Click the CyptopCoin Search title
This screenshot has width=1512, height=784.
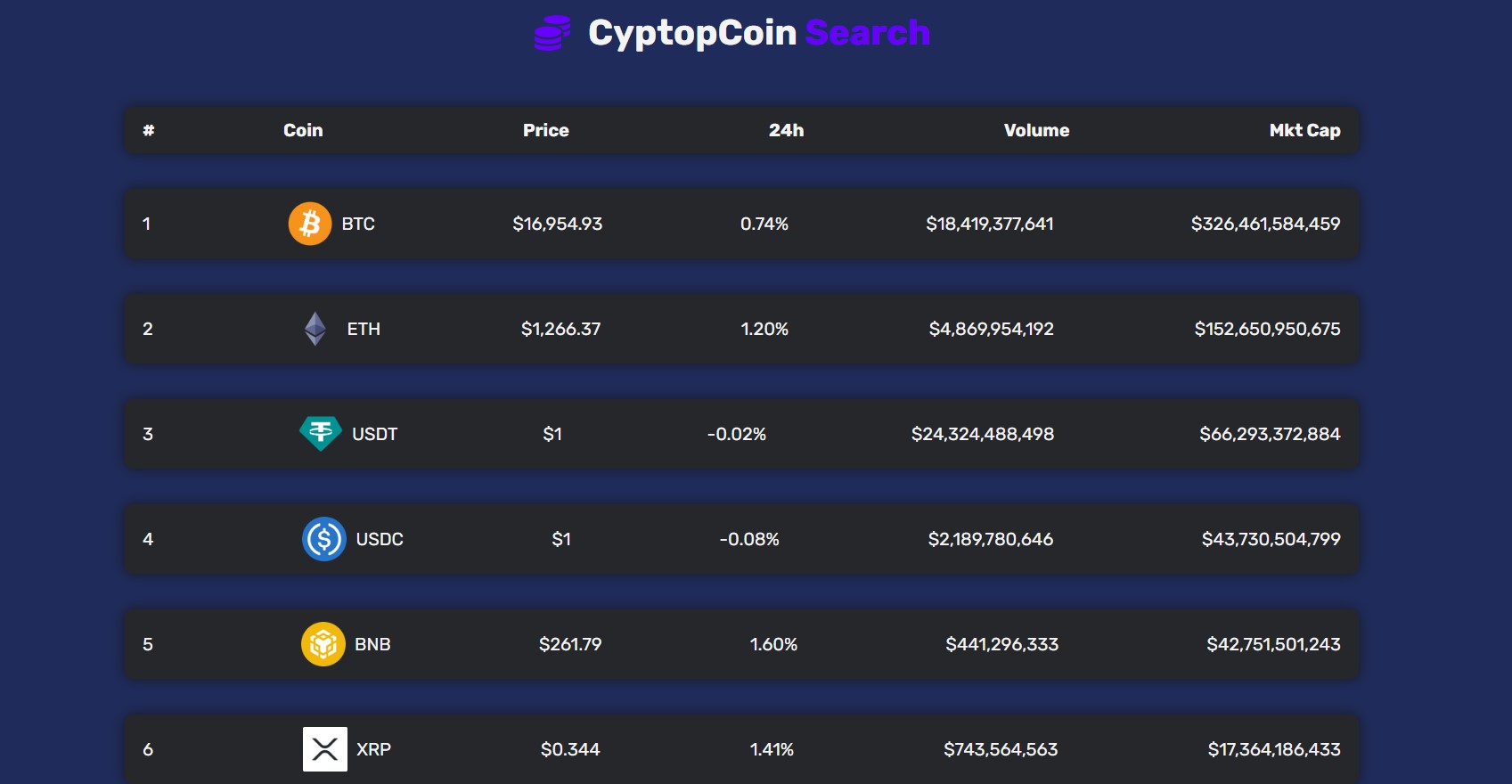759,33
